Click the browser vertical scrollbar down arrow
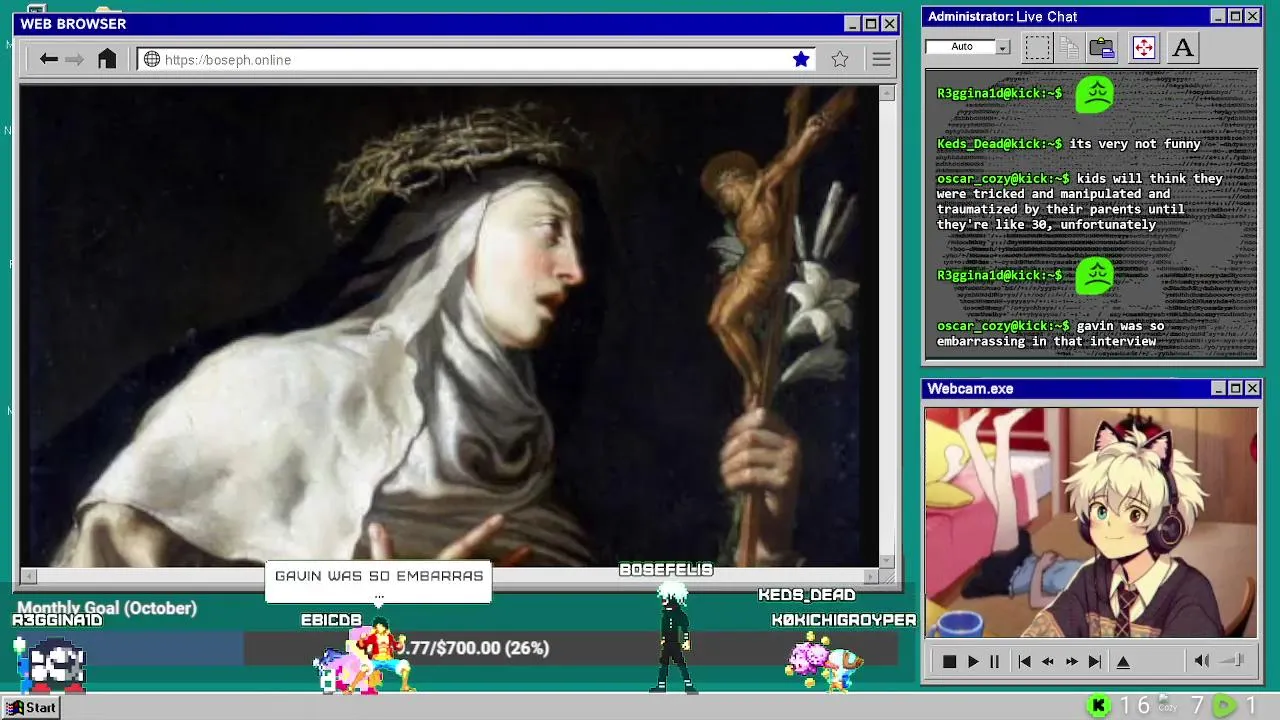Viewport: 1280px width, 720px height. point(887,561)
